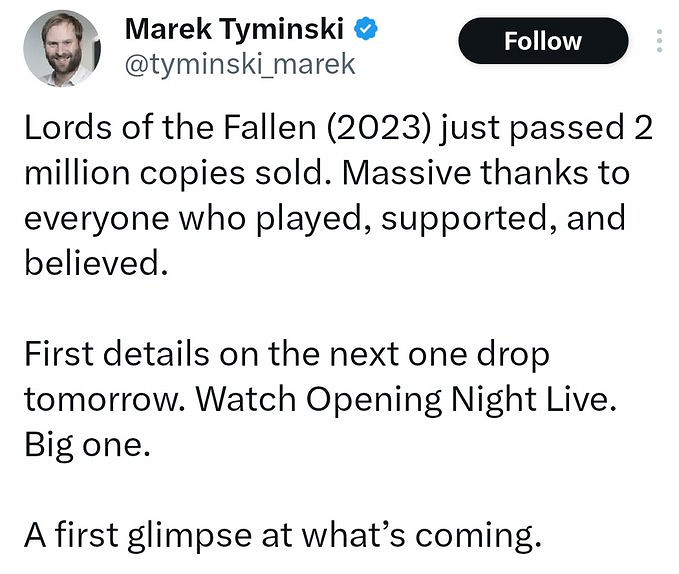Click the word "Watch" in the tweet
Image resolution: width=679 pixels, height=574 pixels.
[245, 398]
